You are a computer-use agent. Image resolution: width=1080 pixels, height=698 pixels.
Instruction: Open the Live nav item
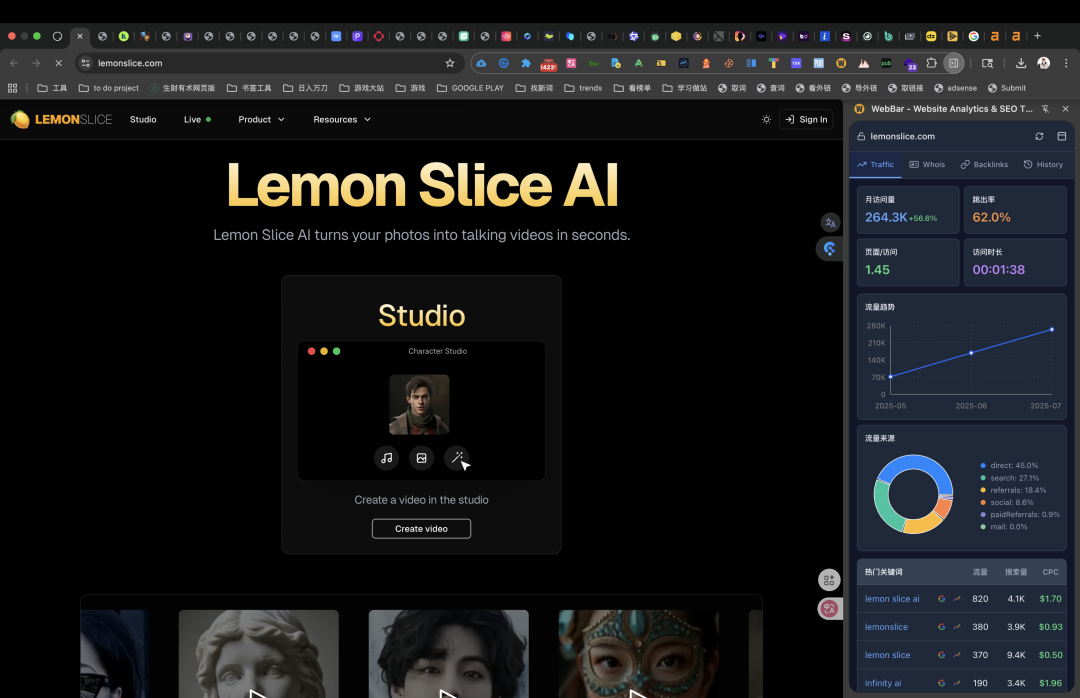[197, 119]
